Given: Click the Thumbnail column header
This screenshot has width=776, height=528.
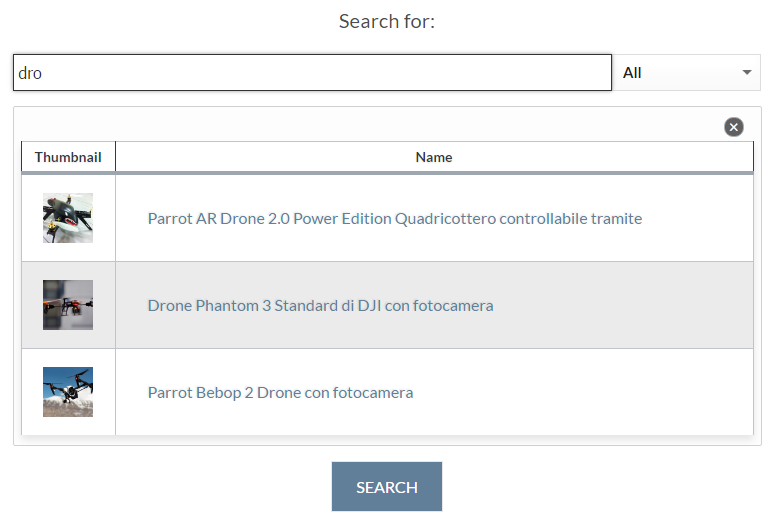Looking at the screenshot, I should tap(68, 157).
